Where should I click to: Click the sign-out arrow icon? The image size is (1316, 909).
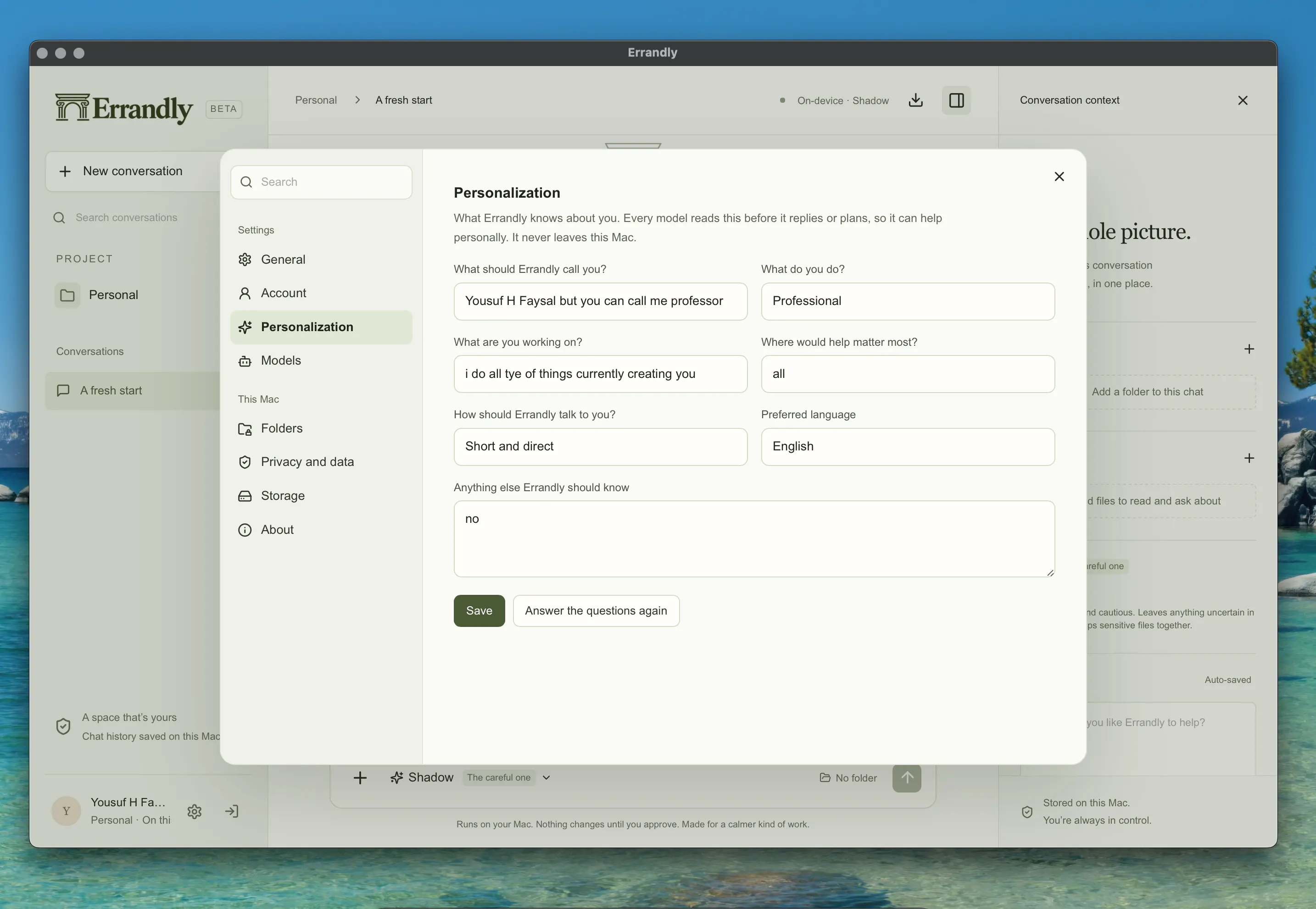click(232, 811)
